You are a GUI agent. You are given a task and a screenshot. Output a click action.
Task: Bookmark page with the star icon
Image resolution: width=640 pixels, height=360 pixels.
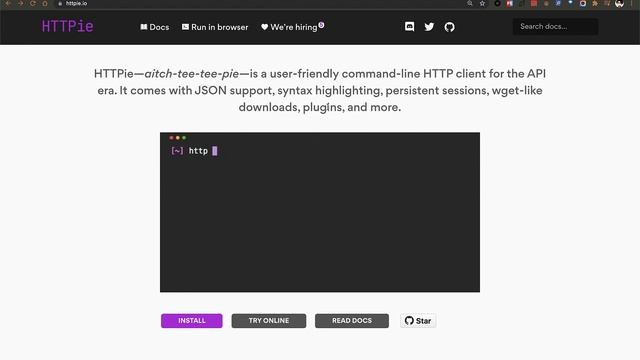(482, 3)
